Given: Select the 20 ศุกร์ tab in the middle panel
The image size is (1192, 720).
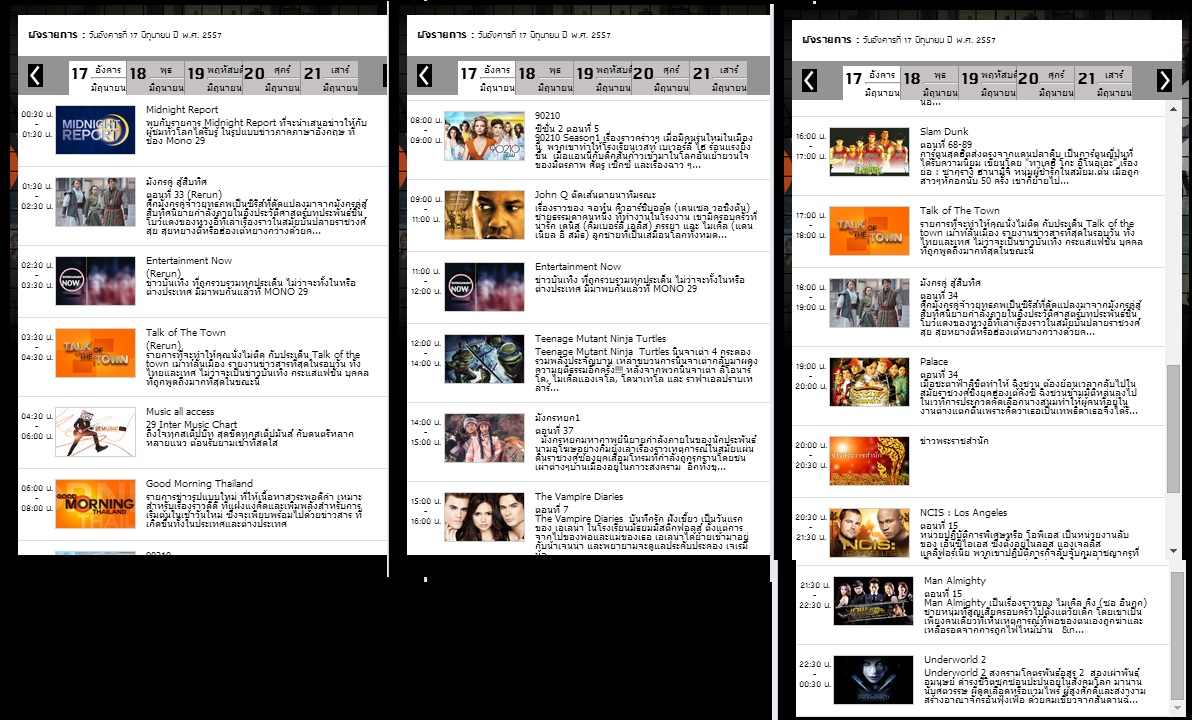Looking at the screenshot, I should tap(661, 78).
